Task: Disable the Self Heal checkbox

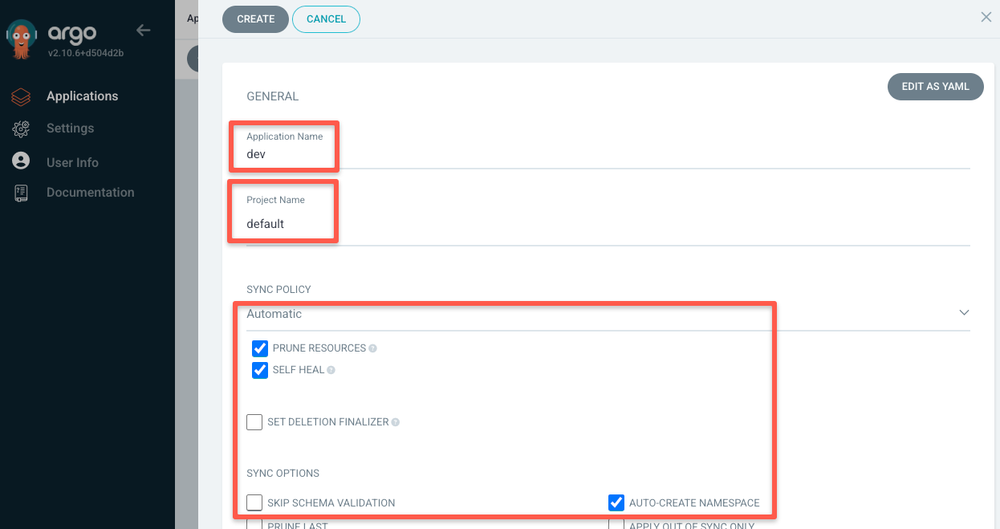Action: click(260, 370)
